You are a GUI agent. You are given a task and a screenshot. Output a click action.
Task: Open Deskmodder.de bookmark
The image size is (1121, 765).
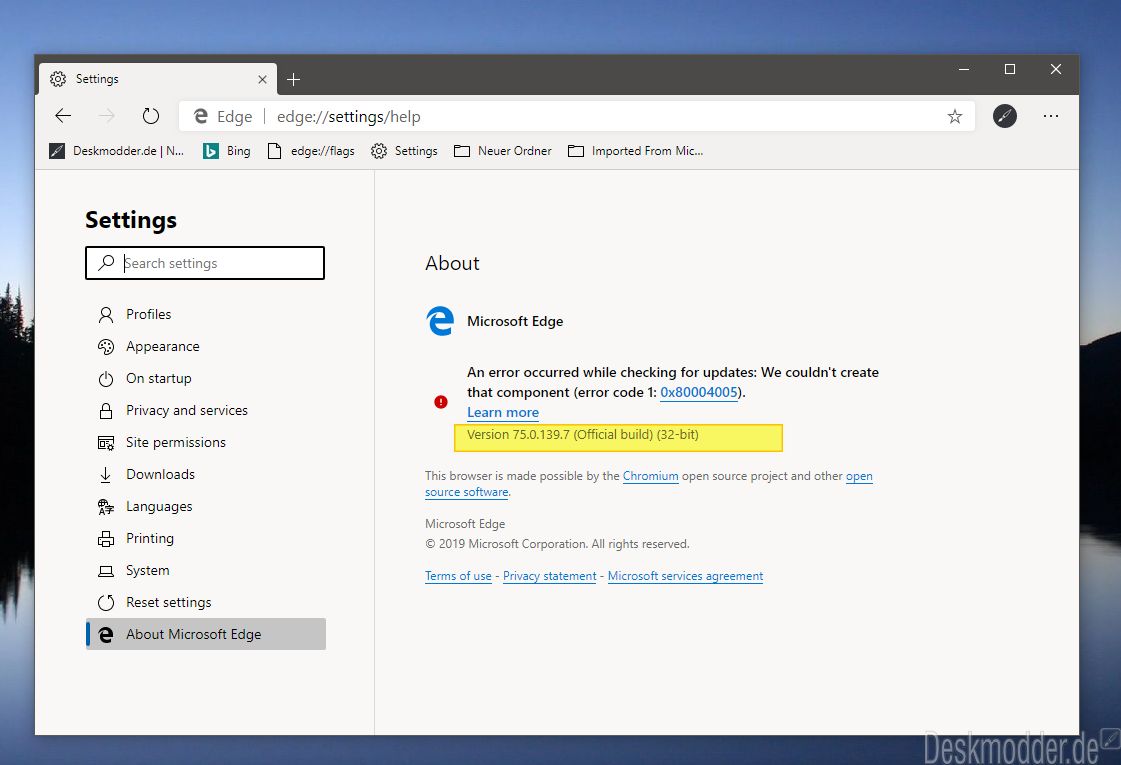tap(117, 151)
